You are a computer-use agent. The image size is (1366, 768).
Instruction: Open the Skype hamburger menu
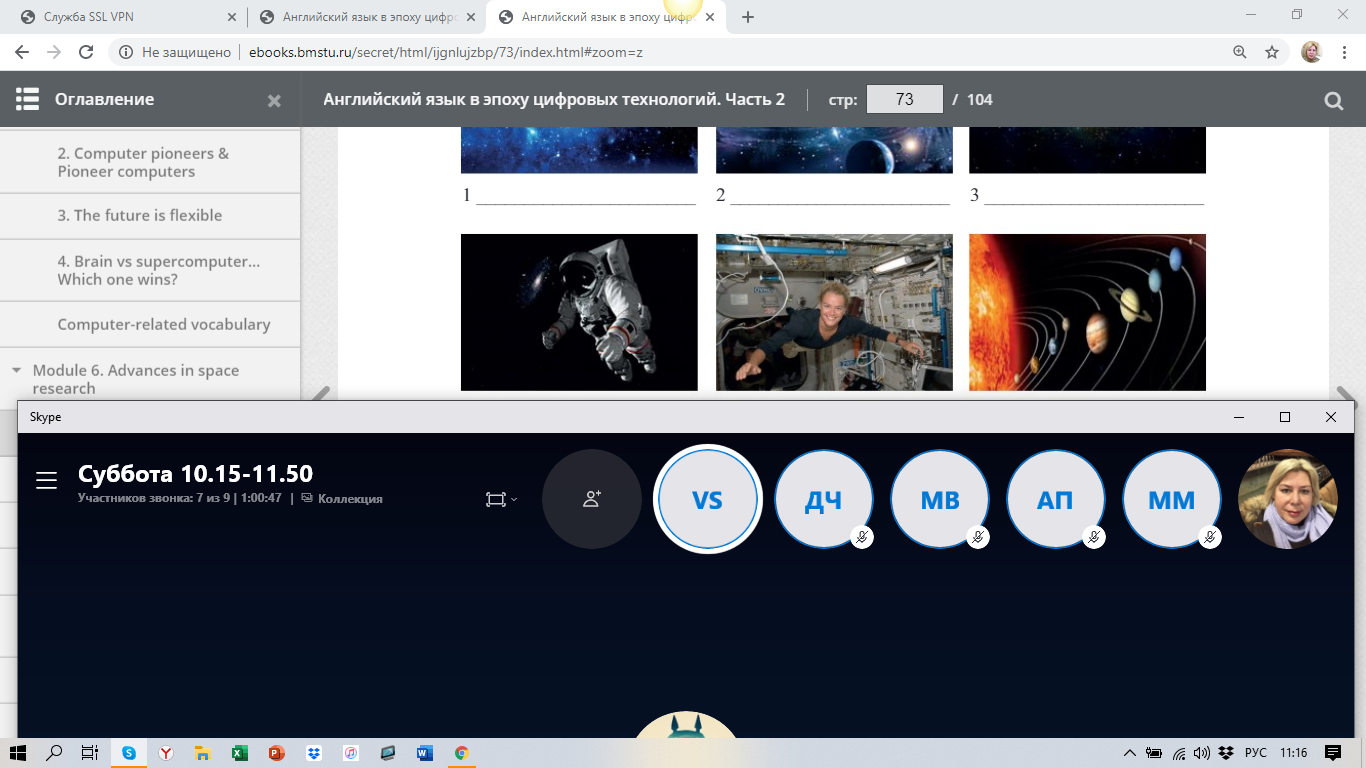pos(46,481)
